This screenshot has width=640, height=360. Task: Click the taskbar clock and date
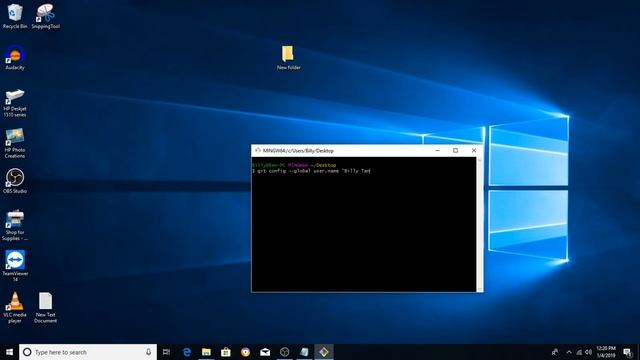(x=606, y=352)
